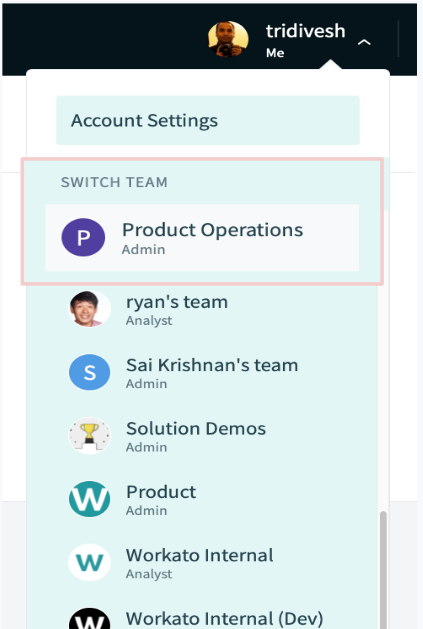
Task: Switch to Solution Demos team
Action: click(202, 436)
